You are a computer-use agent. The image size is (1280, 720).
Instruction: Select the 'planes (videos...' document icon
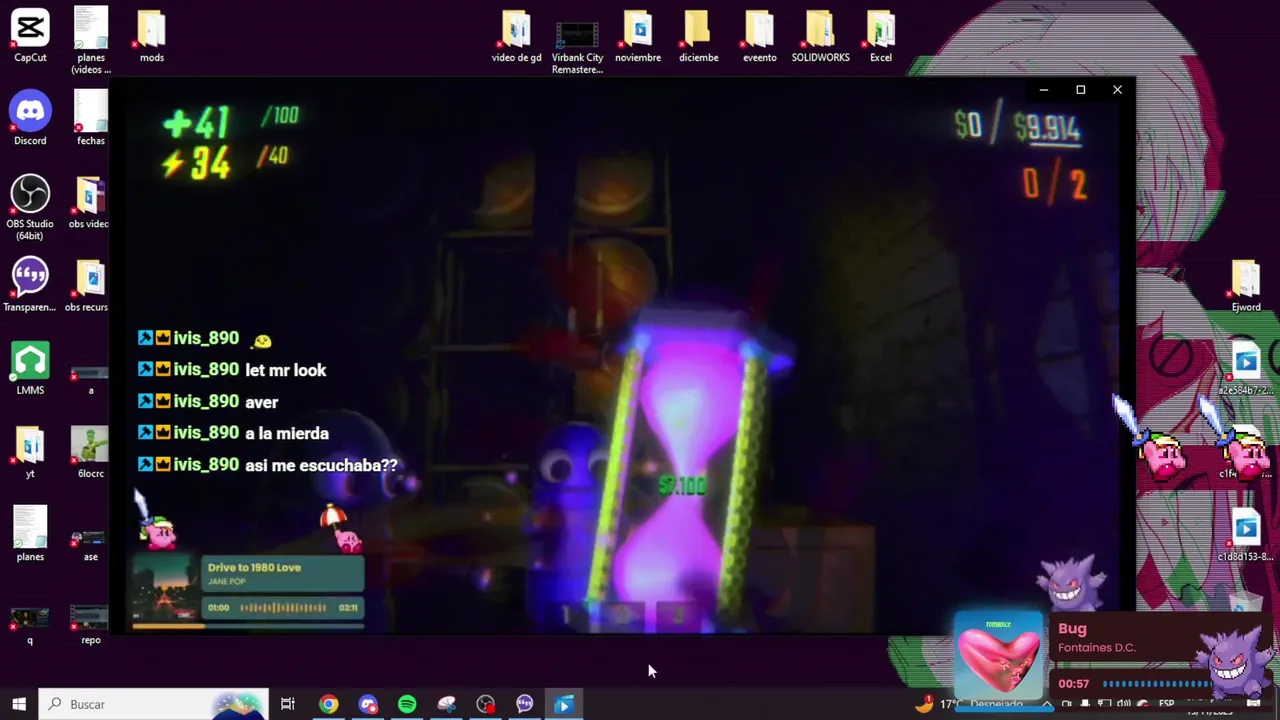click(91, 40)
